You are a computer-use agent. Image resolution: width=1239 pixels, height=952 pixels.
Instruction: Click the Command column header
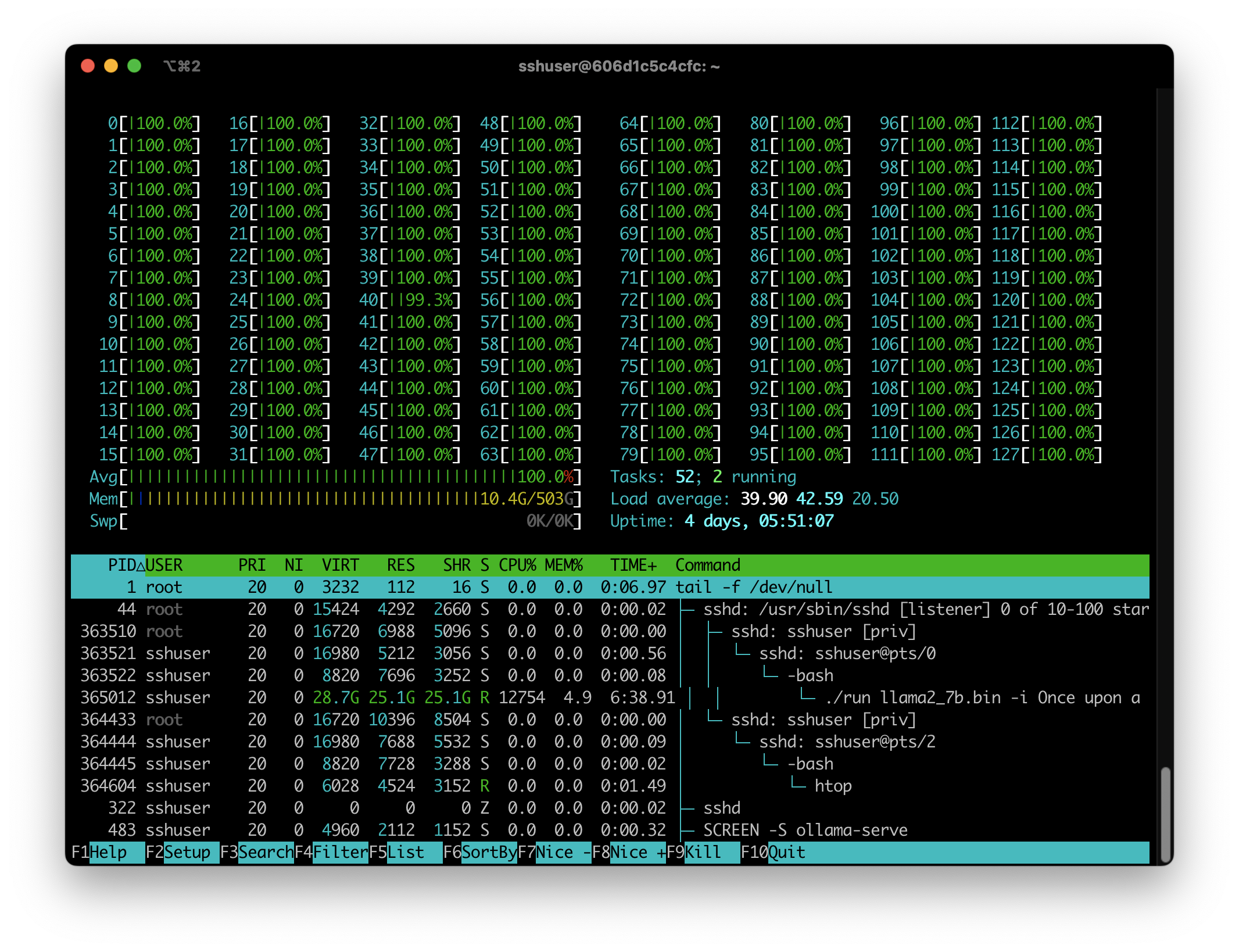[708, 565]
